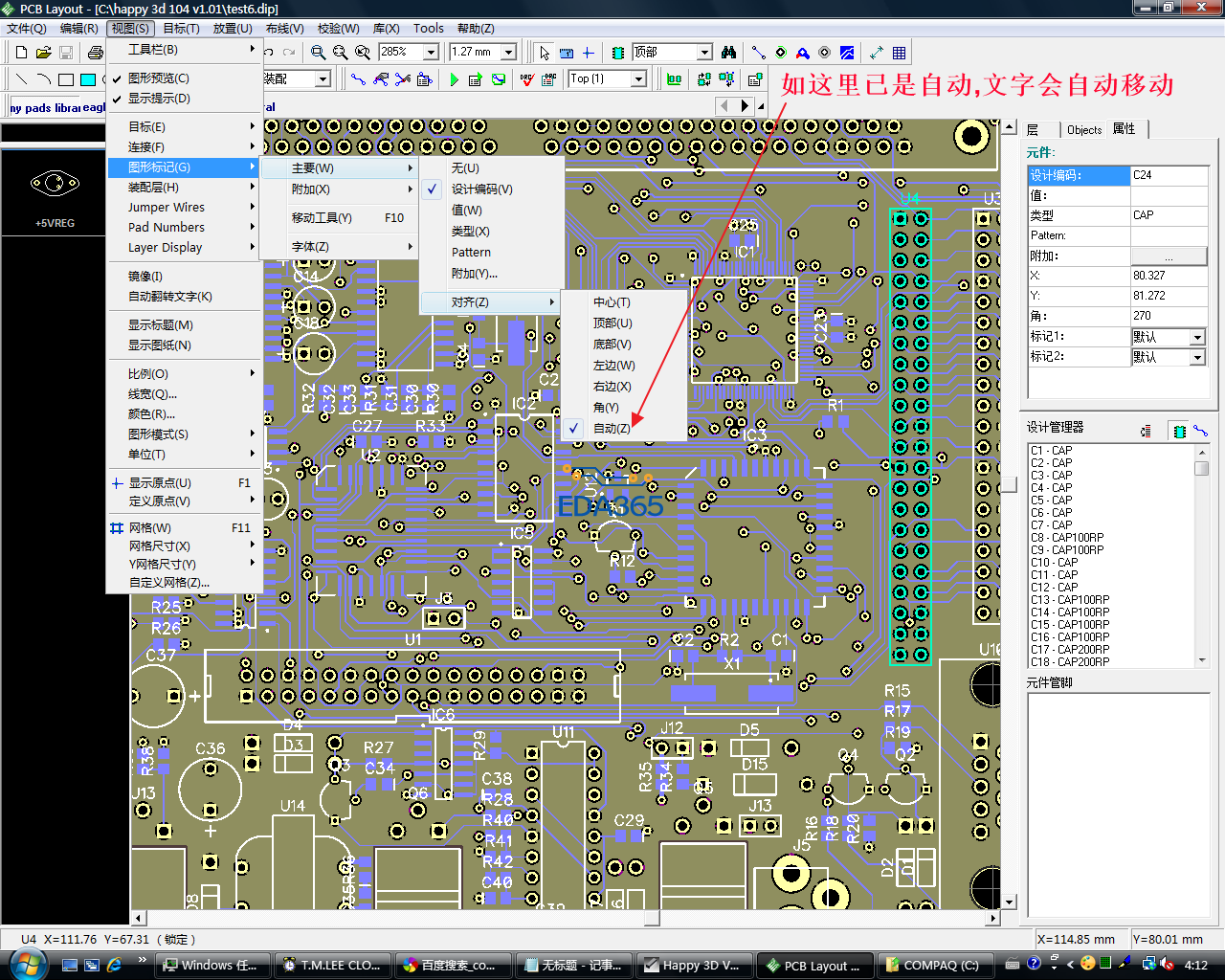
Task: Click the binoculars find icon
Action: [x=729, y=53]
